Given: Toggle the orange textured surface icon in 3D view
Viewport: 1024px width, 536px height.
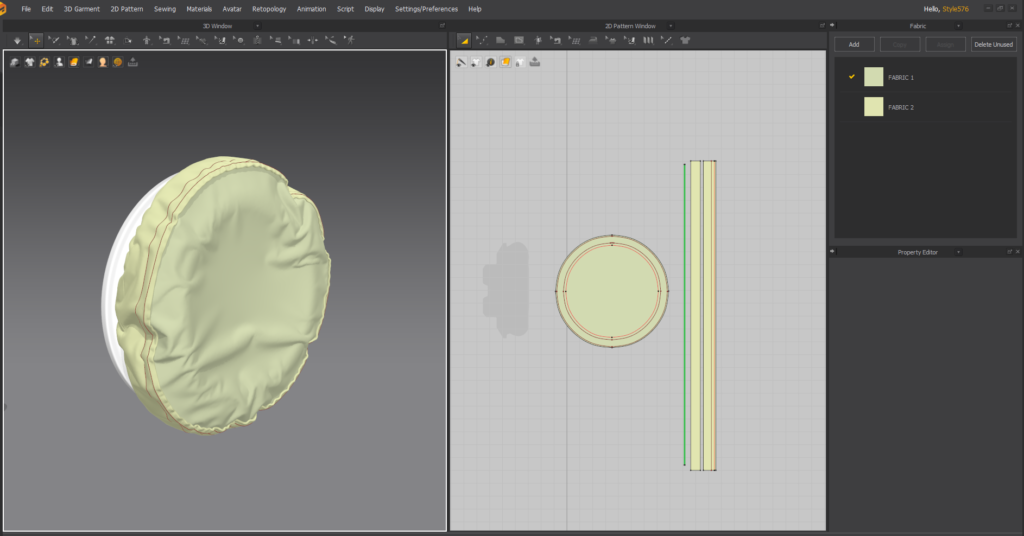Looking at the screenshot, I should [74, 62].
